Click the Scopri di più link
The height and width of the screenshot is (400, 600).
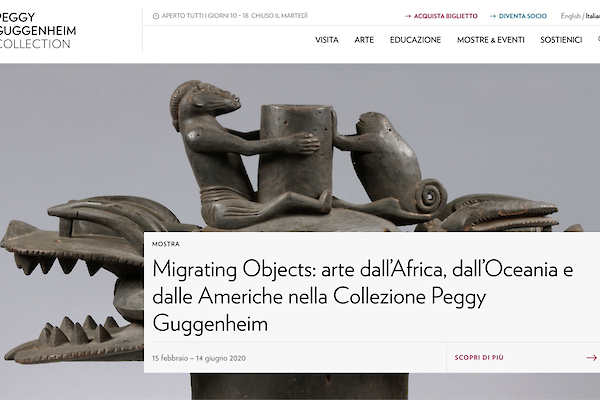[x=479, y=358]
